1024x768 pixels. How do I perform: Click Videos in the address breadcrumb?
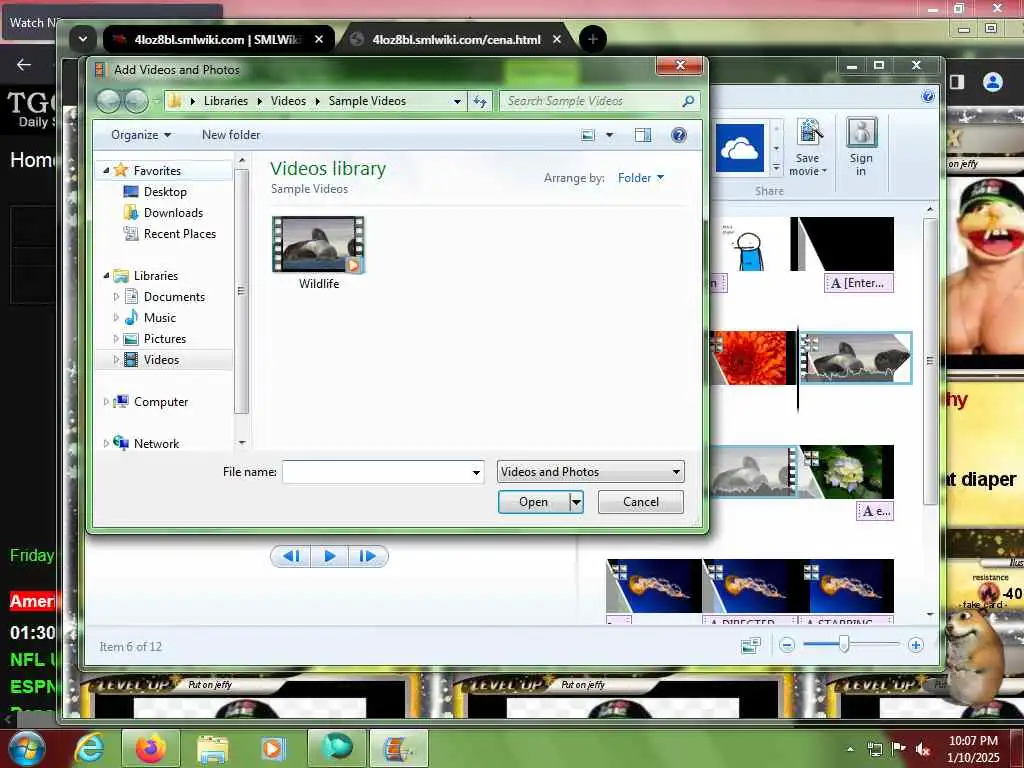(x=288, y=101)
